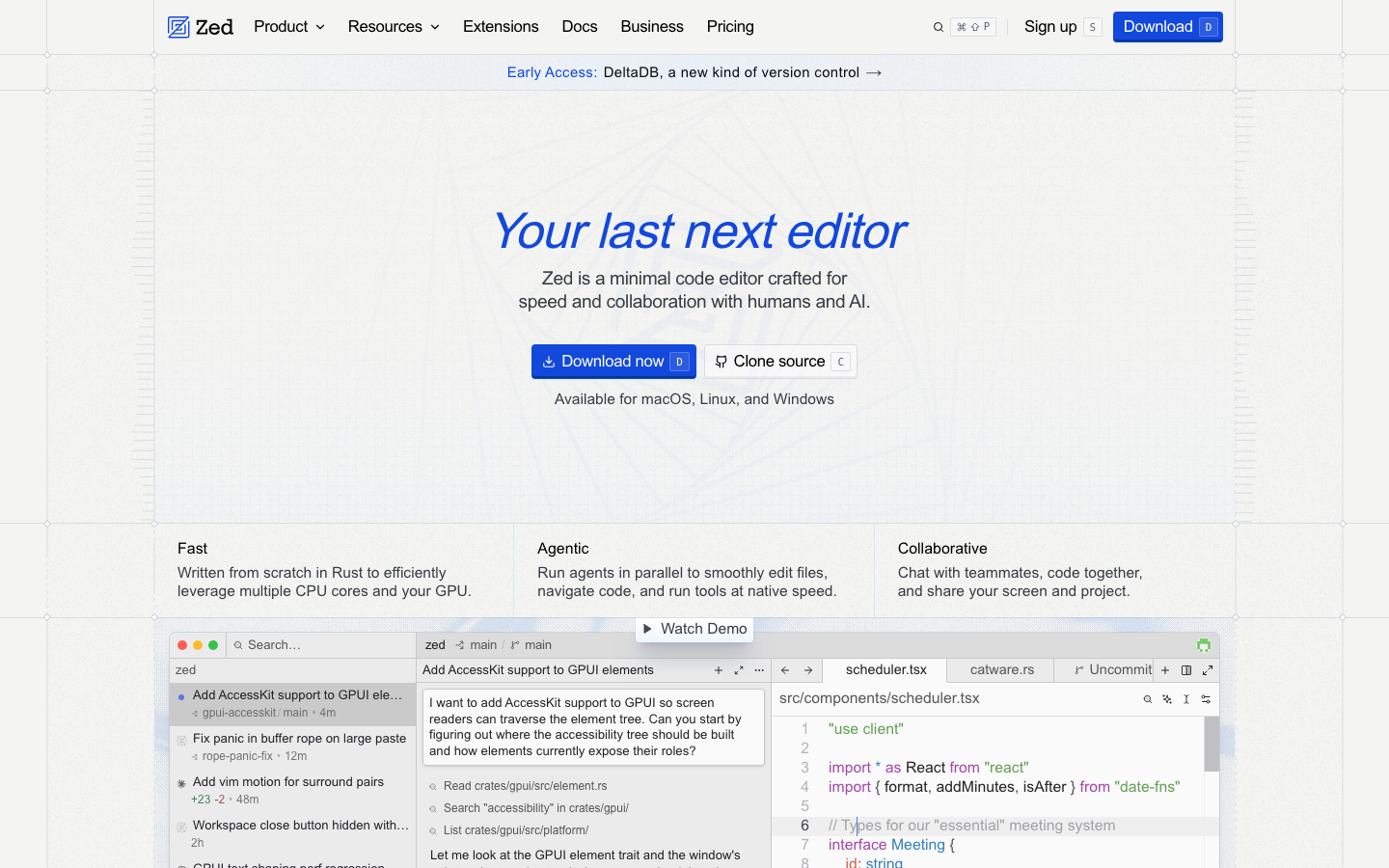Open buffer search in scheduler.tsx toolbar
1389x868 pixels.
[1148, 699]
